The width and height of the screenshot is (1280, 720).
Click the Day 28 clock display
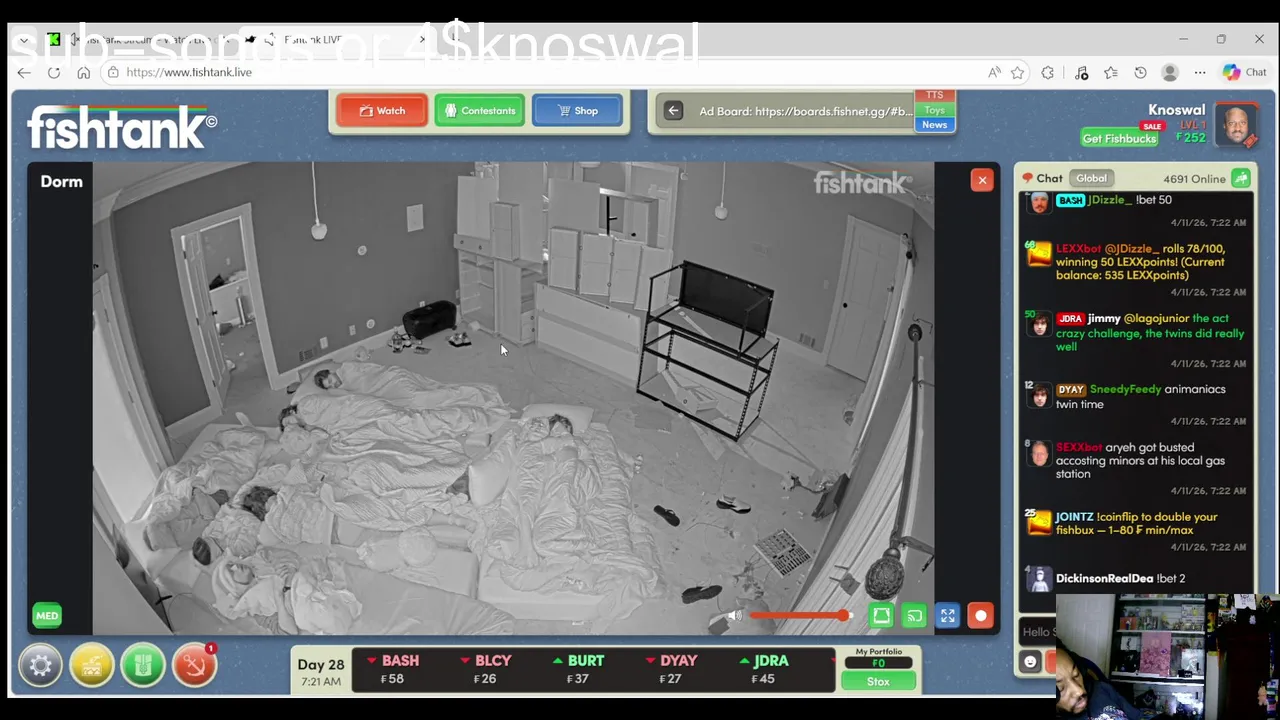321,671
